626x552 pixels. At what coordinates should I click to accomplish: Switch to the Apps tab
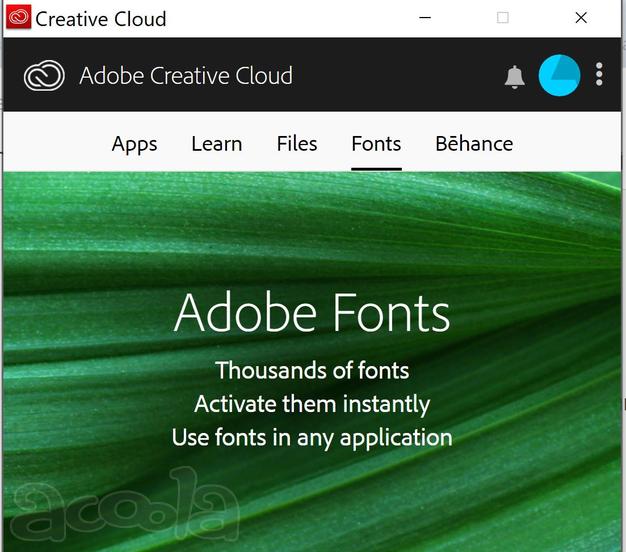point(135,144)
